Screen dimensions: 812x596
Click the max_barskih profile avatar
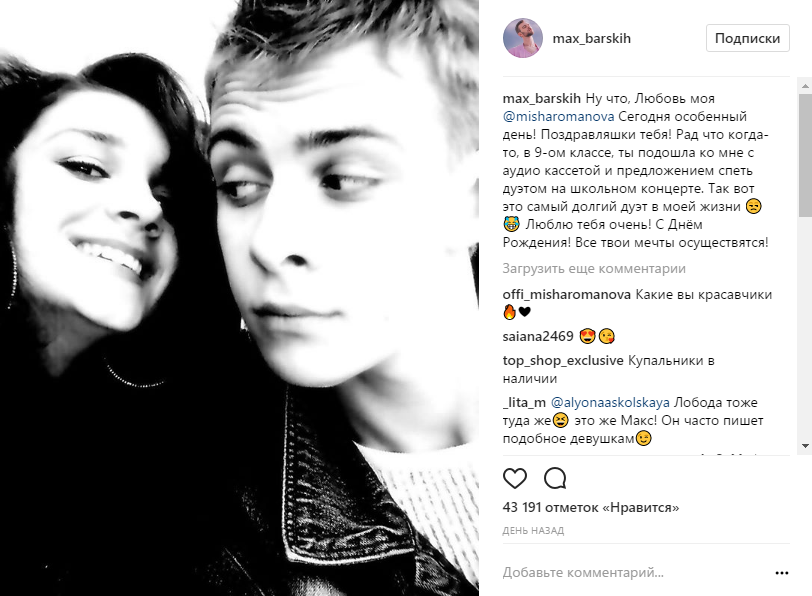point(523,38)
